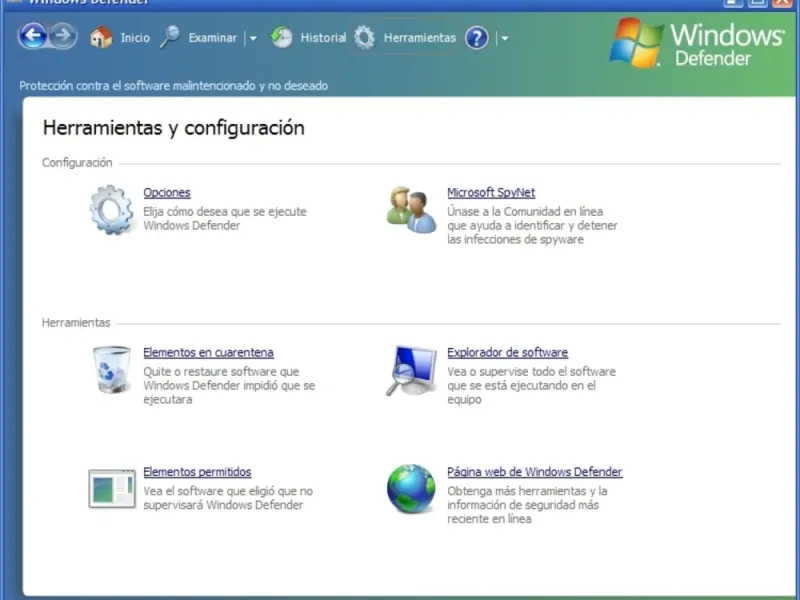
Task: Click the 'Herramientas' section label above quarantine
Action: tap(76, 322)
